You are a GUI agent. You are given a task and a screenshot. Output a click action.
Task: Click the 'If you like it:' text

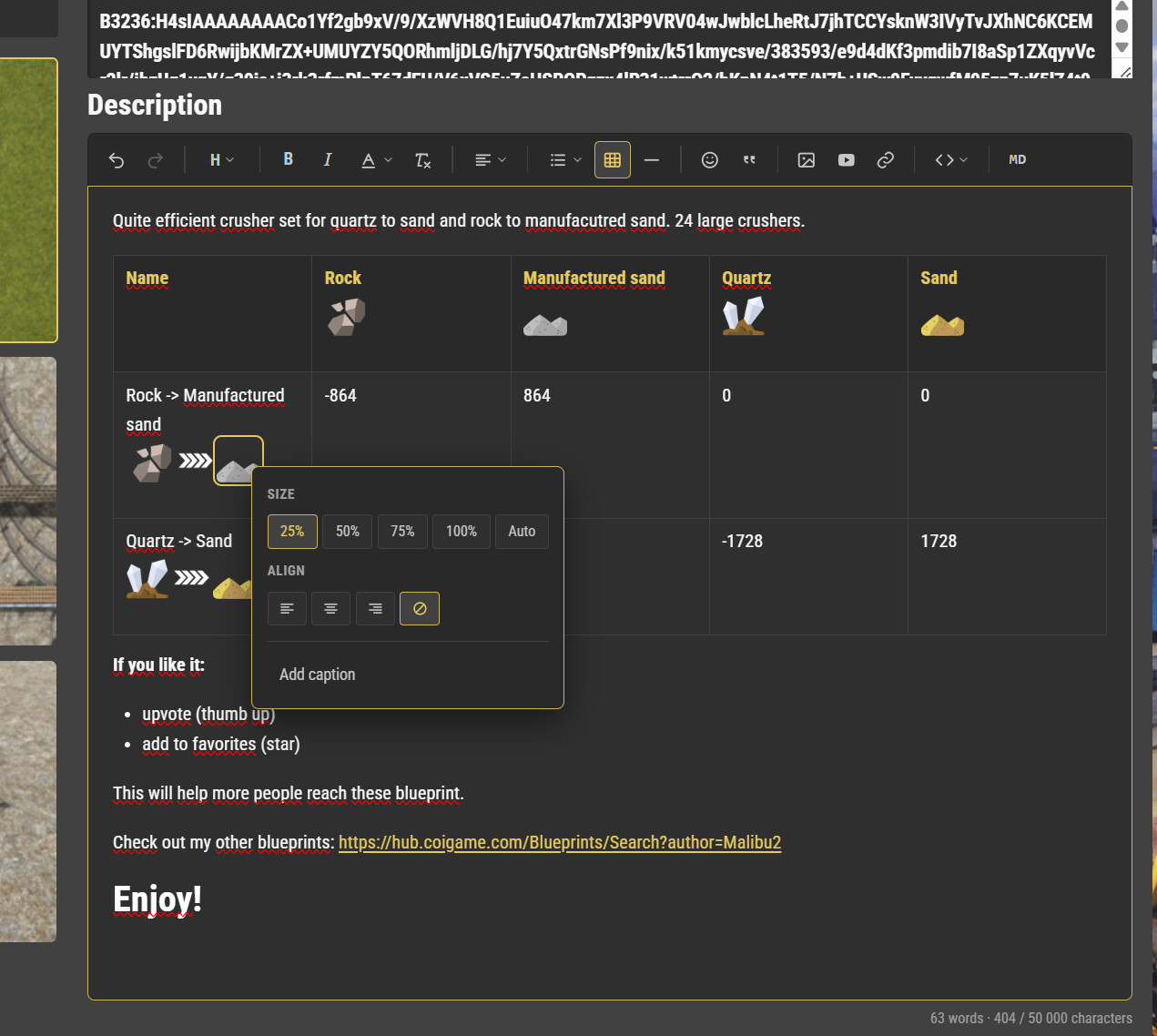pyautogui.click(x=158, y=665)
